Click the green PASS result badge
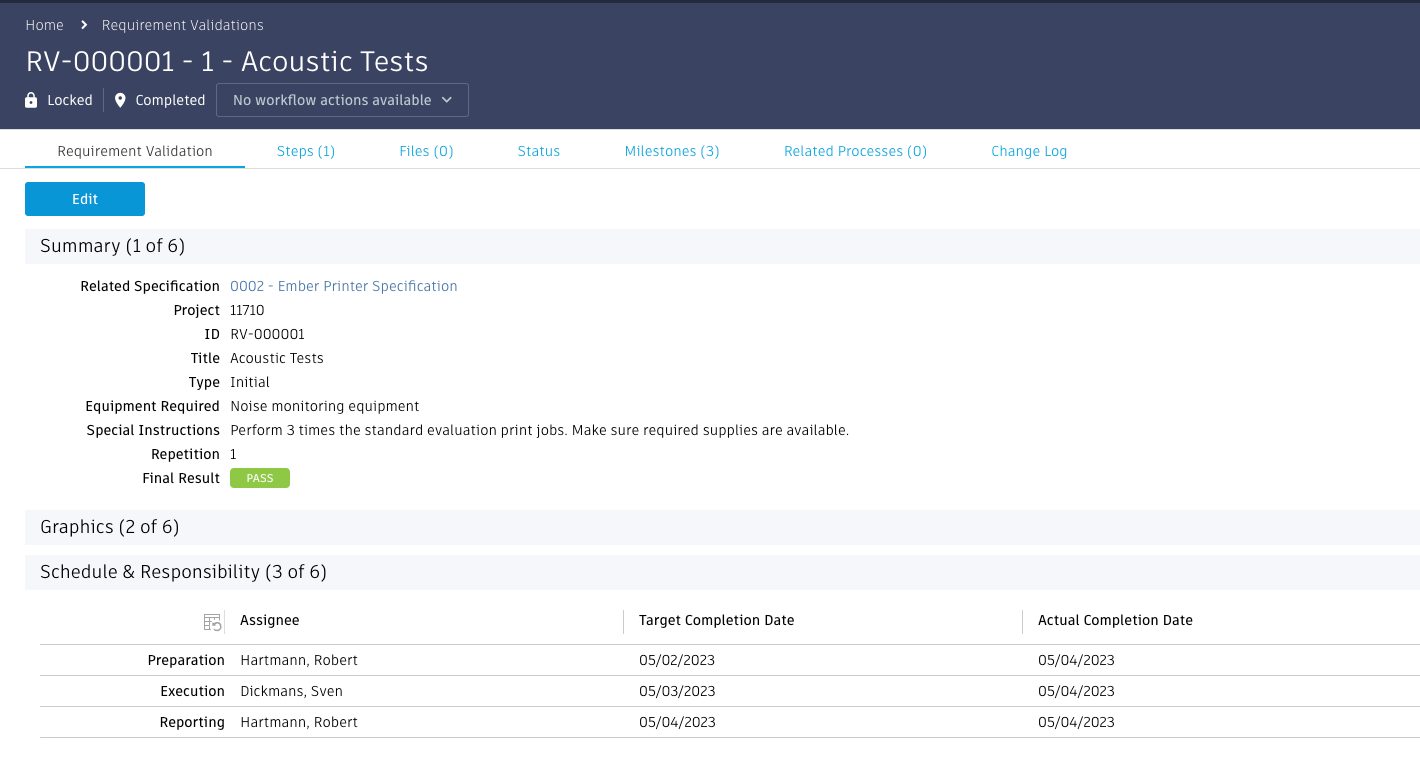The image size is (1420, 779). click(260, 478)
